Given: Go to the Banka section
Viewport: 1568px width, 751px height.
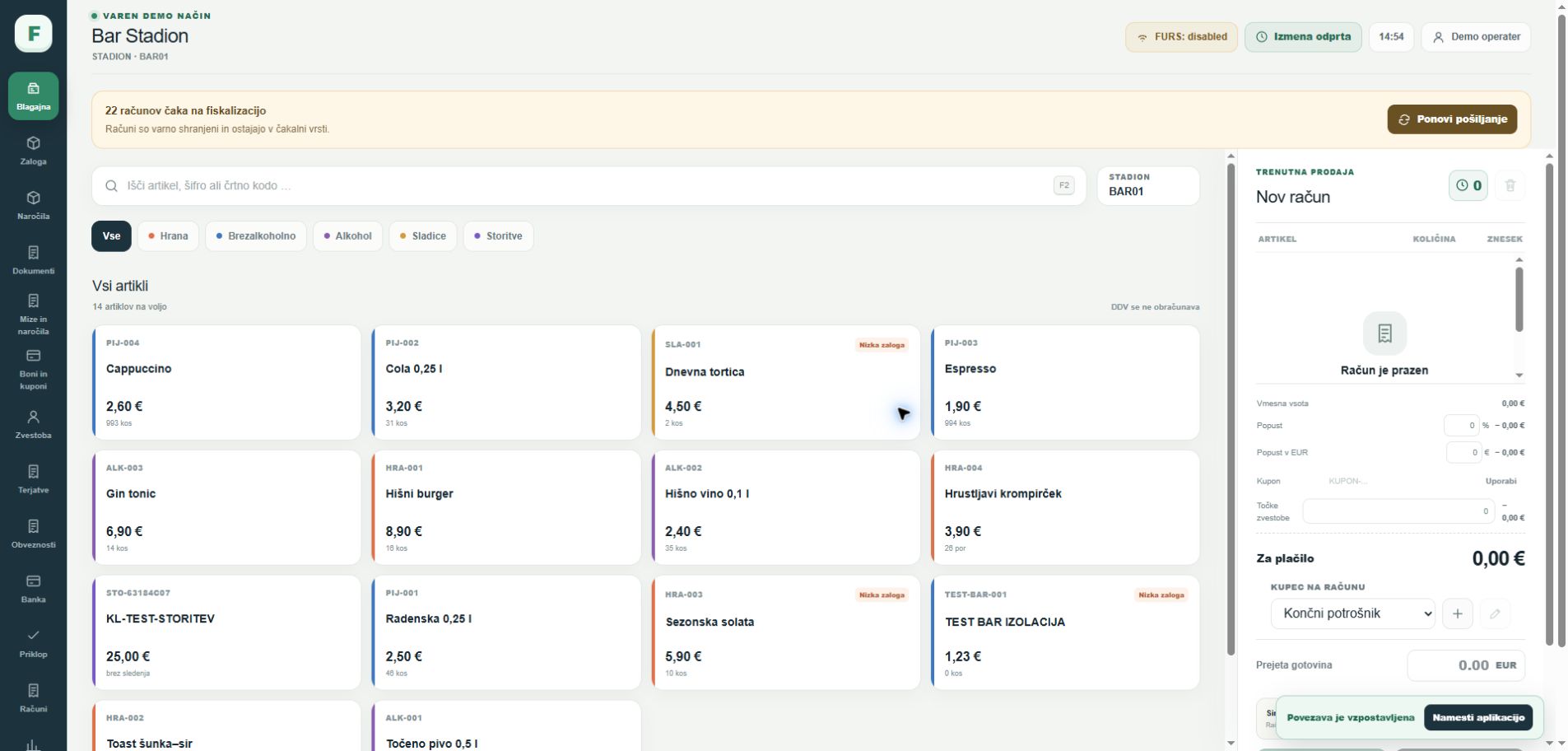Looking at the screenshot, I should [x=34, y=589].
